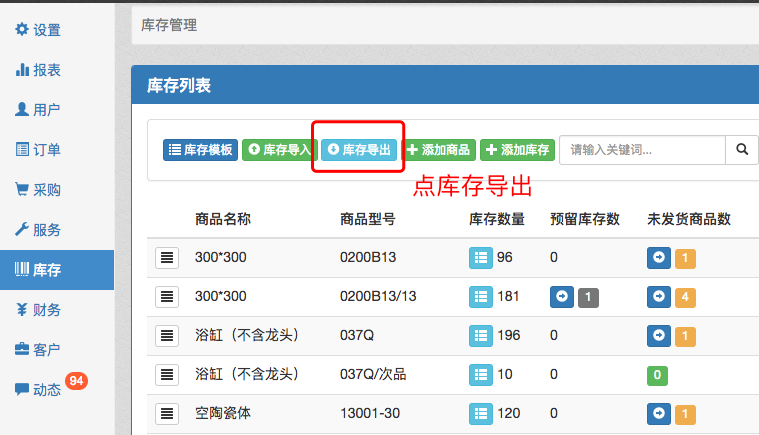Open the 设置 settings menu
Image resolution: width=759 pixels, height=435 pixels.
pyautogui.click(x=38, y=30)
